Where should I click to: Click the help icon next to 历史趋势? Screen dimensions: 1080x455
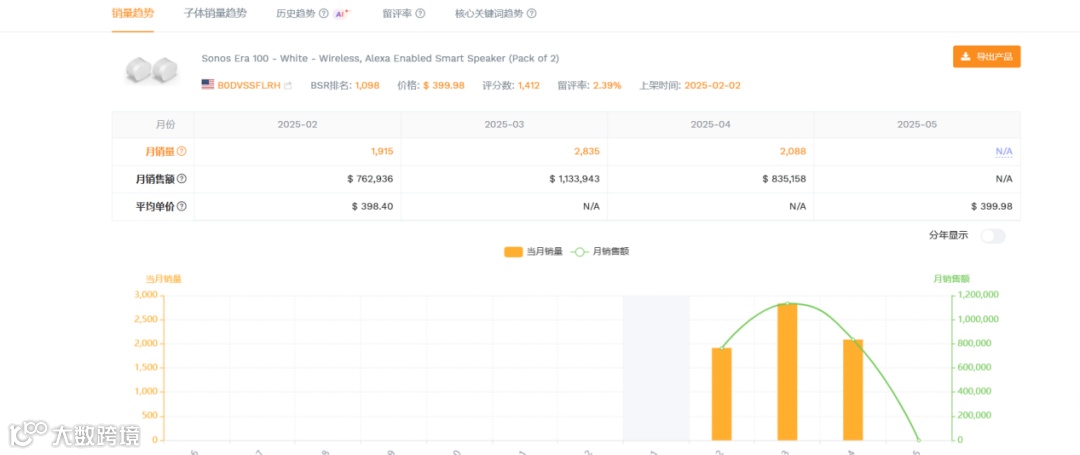pyautogui.click(x=324, y=13)
